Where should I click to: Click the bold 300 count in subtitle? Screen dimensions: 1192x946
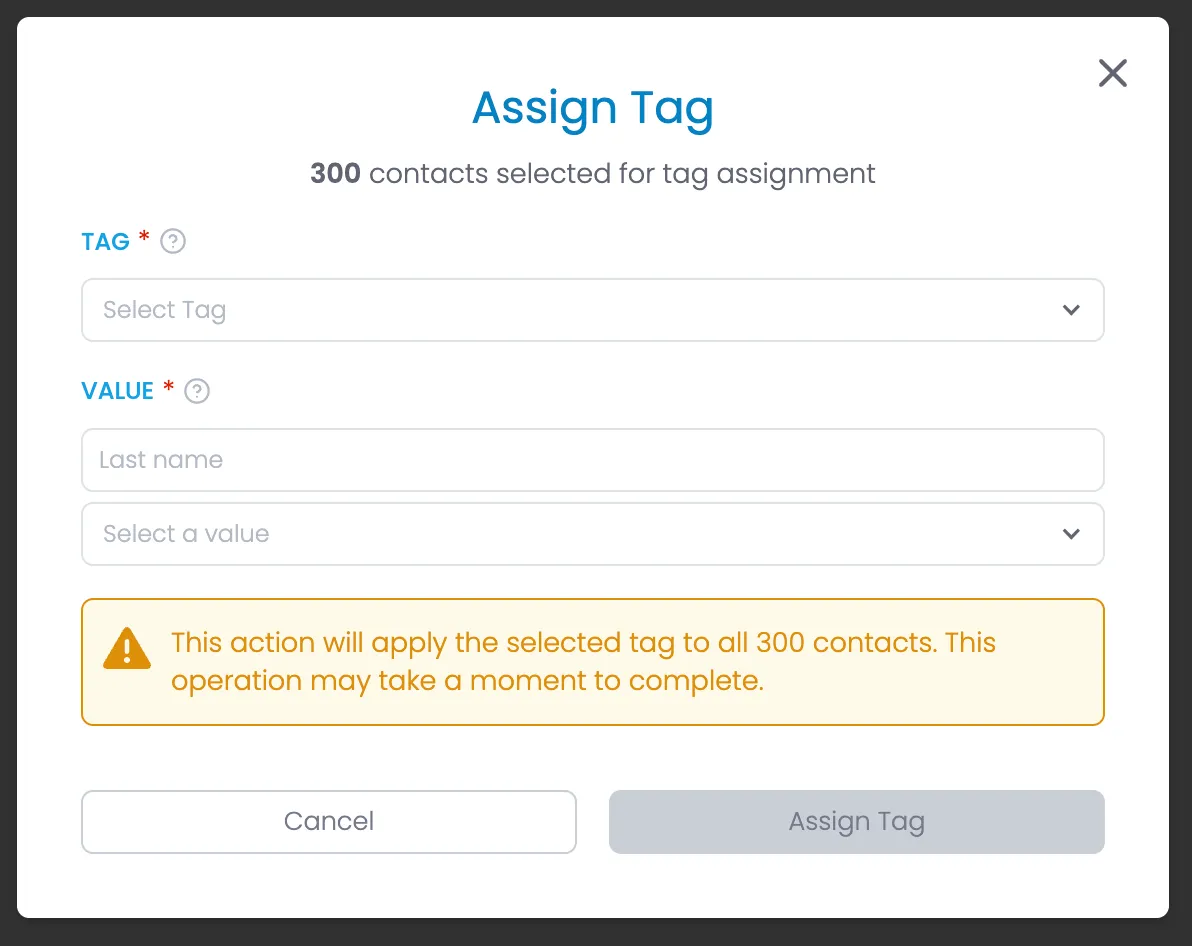(334, 173)
